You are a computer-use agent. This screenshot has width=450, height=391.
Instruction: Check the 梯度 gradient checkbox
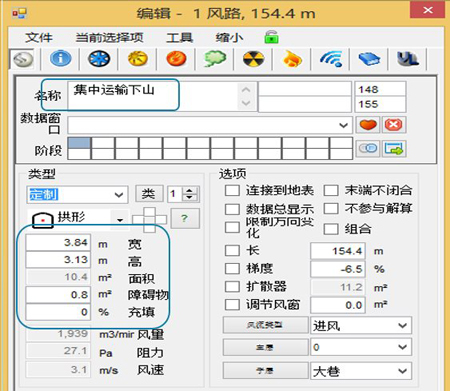coord(232,268)
